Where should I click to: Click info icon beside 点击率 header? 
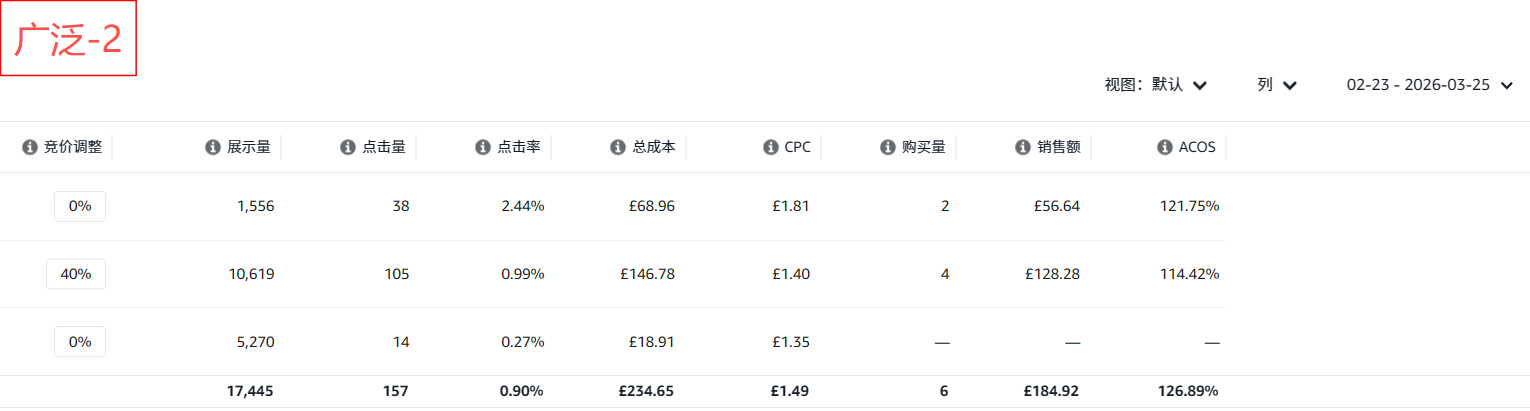coord(483,147)
